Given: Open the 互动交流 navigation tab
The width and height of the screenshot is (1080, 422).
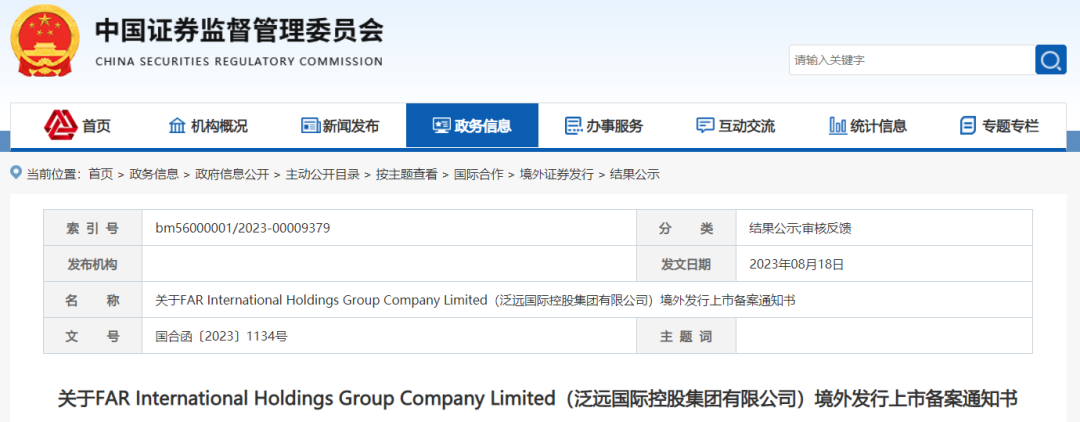Looking at the screenshot, I should 736,126.
